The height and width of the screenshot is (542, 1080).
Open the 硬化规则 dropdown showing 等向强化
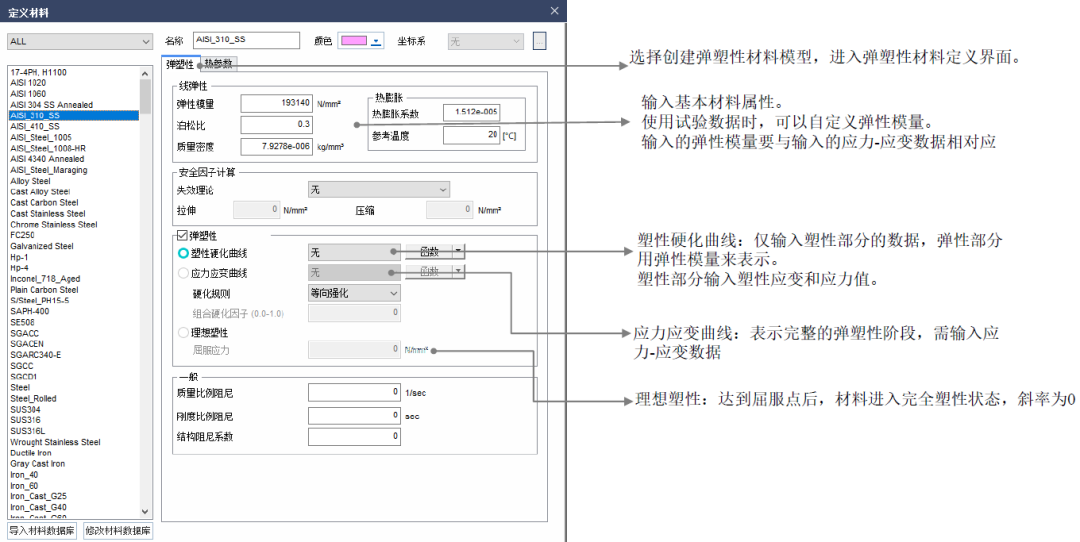pyautogui.click(x=355, y=293)
